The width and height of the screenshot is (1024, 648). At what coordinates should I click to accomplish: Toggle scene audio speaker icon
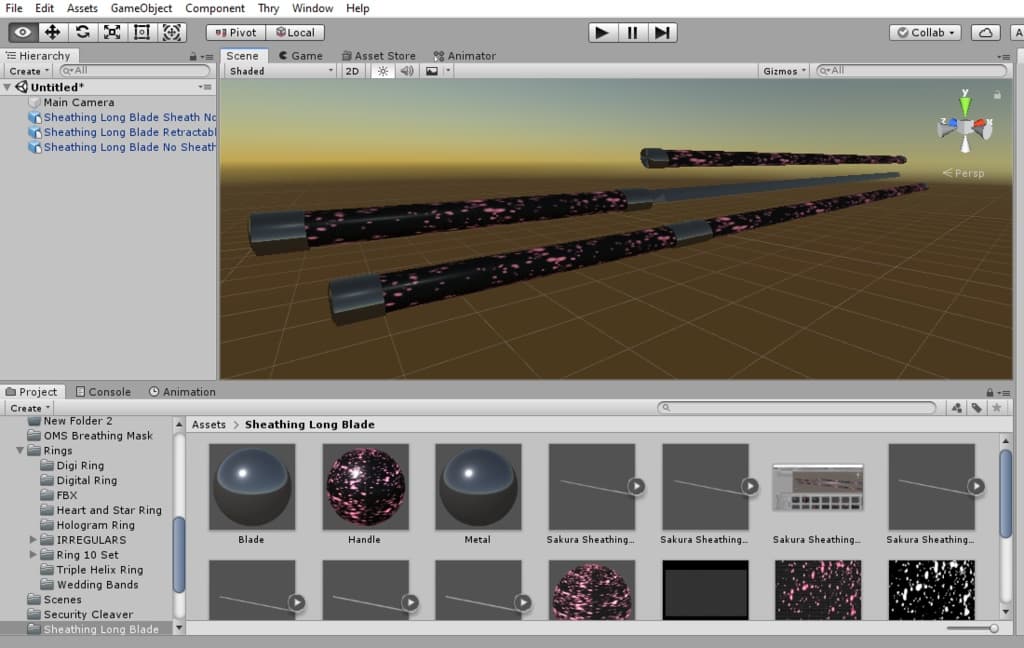[x=407, y=71]
